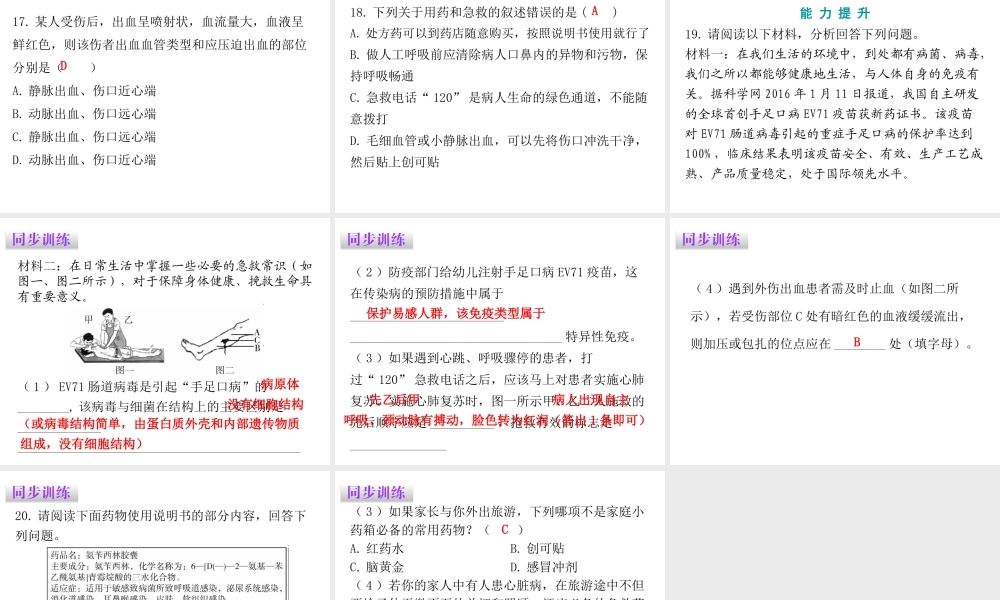
Task: Click the red answer 保护易感人群
Action: [404, 313]
